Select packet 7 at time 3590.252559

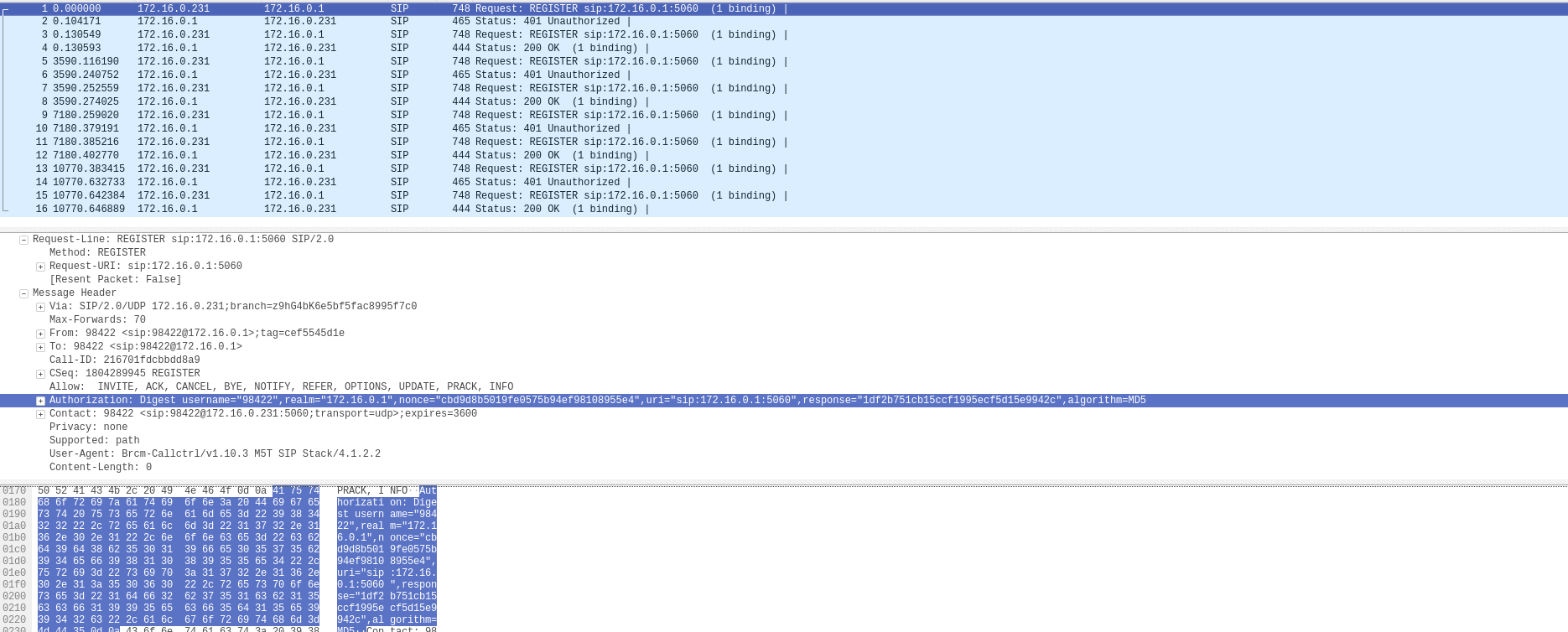click(x=784, y=89)
